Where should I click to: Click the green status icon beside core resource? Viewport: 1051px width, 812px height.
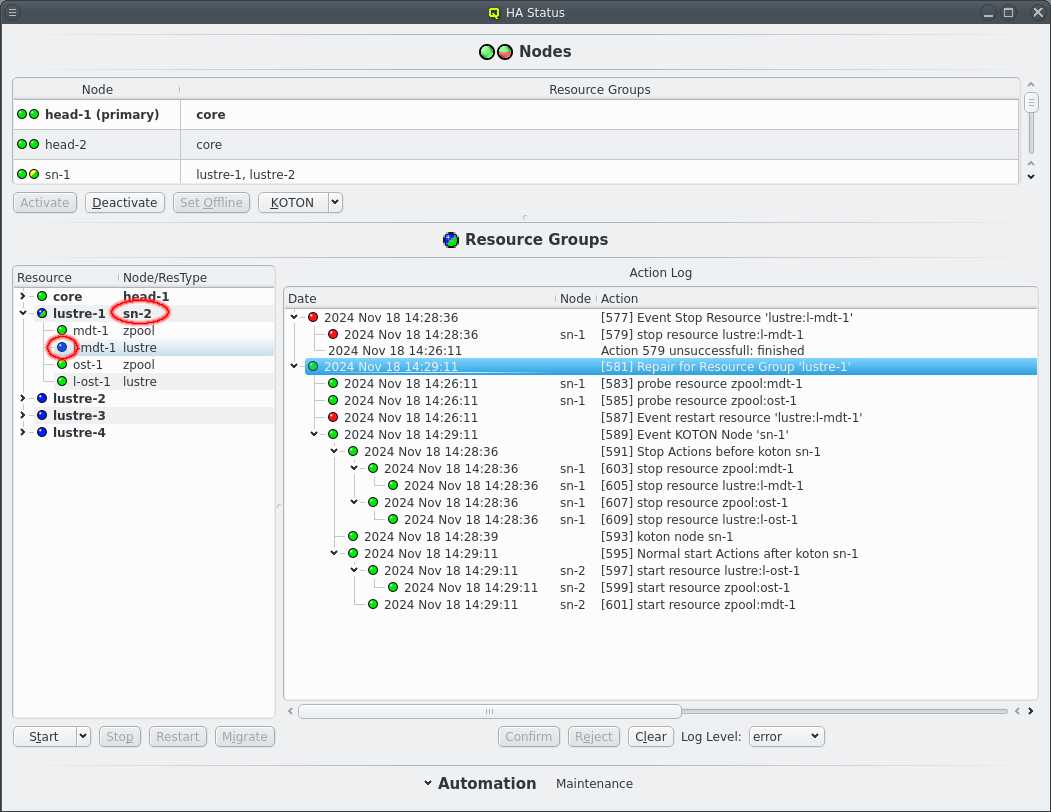(42, 296)
